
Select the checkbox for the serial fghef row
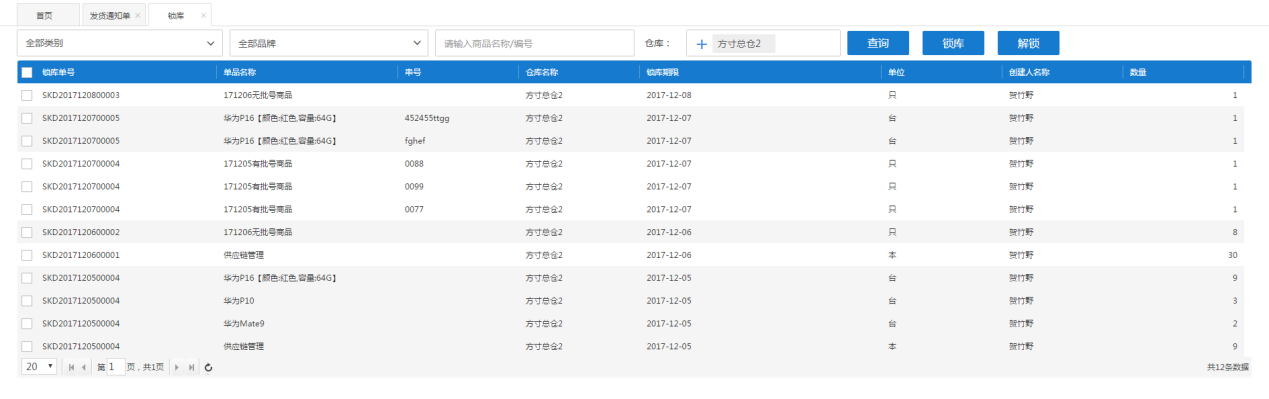coord(27,141)
